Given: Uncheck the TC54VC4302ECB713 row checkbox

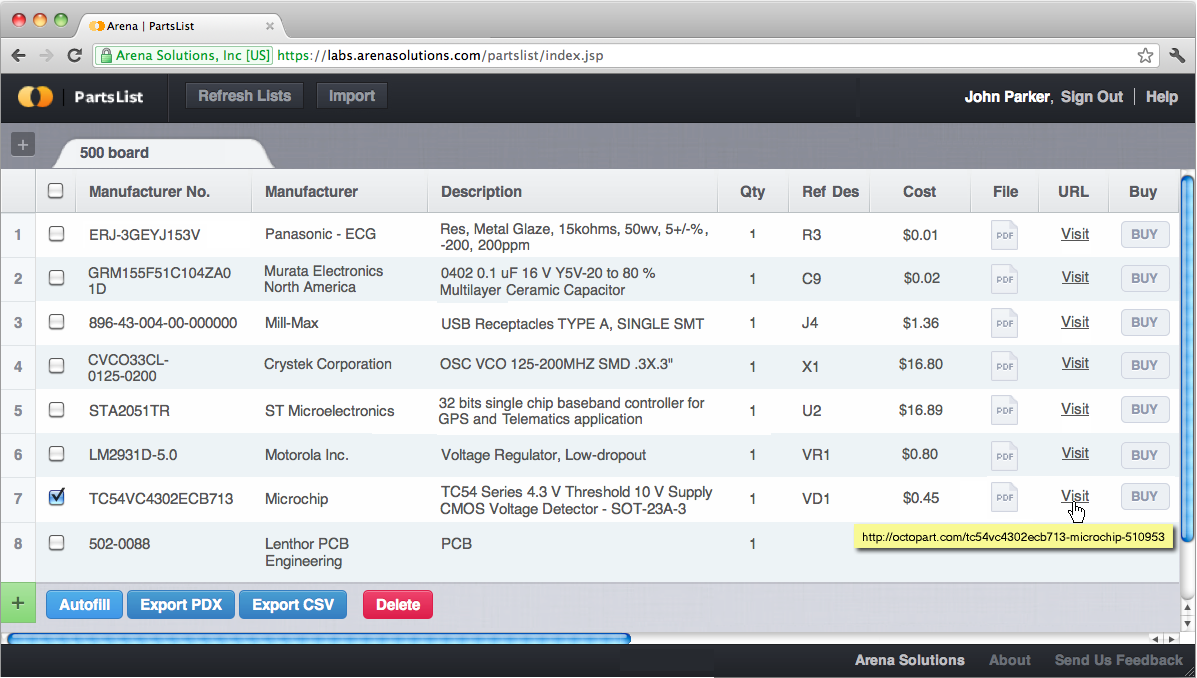Looking at the screenshot, I should tap(56, 497).
